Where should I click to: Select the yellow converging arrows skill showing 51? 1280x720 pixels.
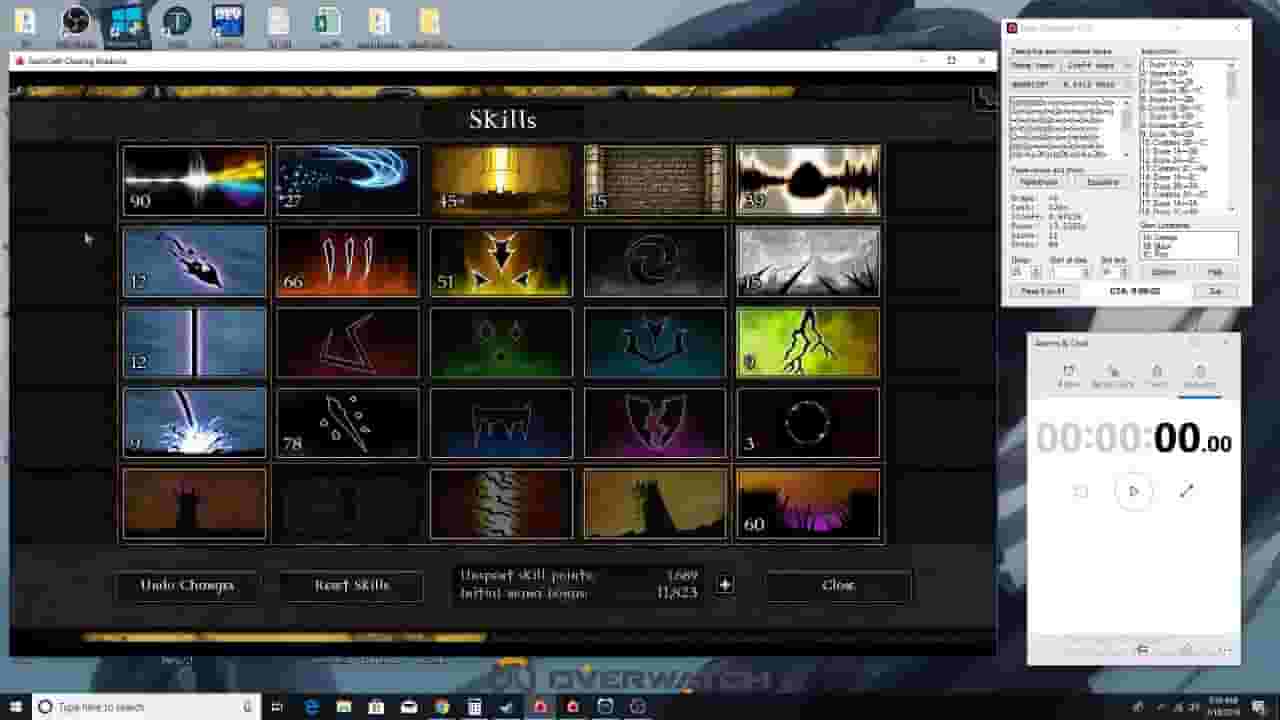[502, 262]
